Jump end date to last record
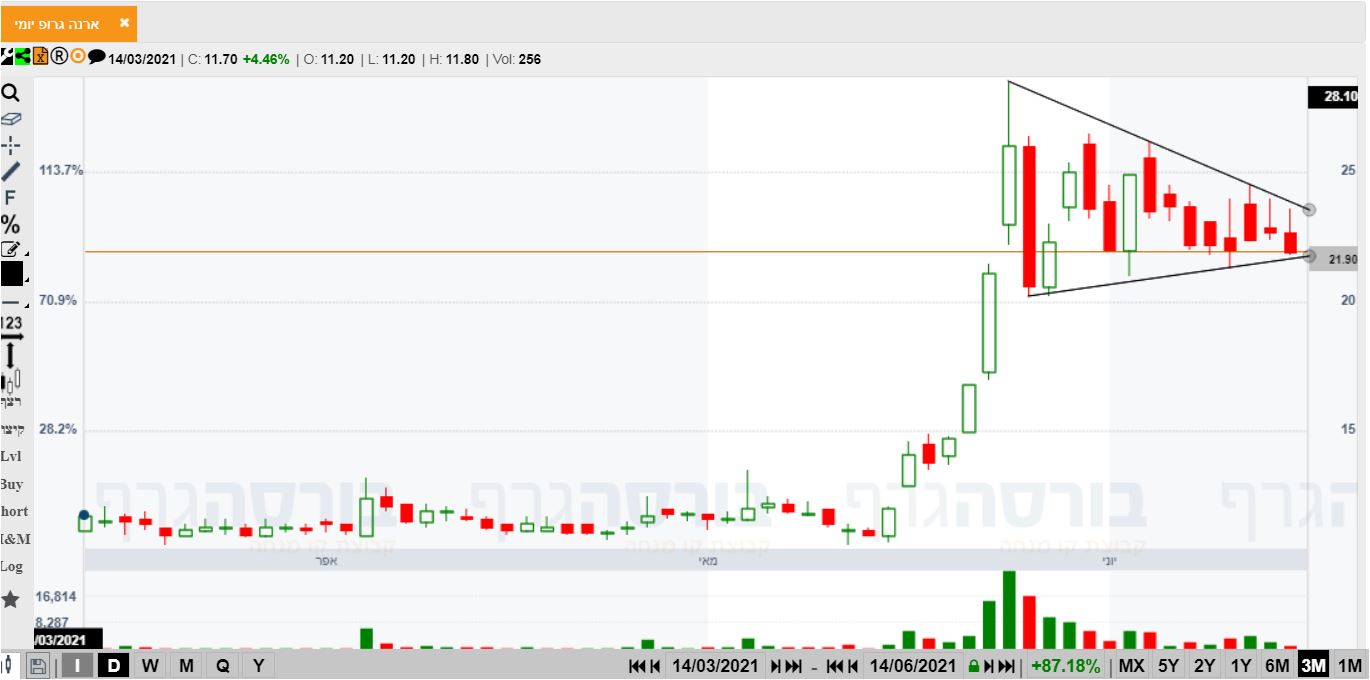The height and width of the screenshot is (680, 1370). [x=1008, y=667]
